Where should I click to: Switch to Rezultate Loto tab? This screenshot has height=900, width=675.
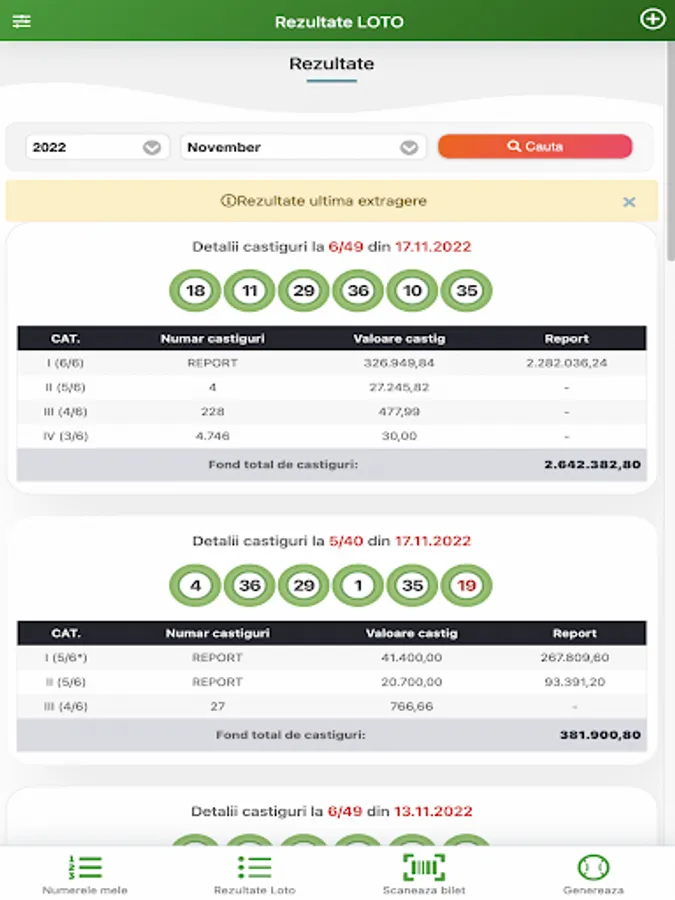pyautogui.click(x=254, y=873)
